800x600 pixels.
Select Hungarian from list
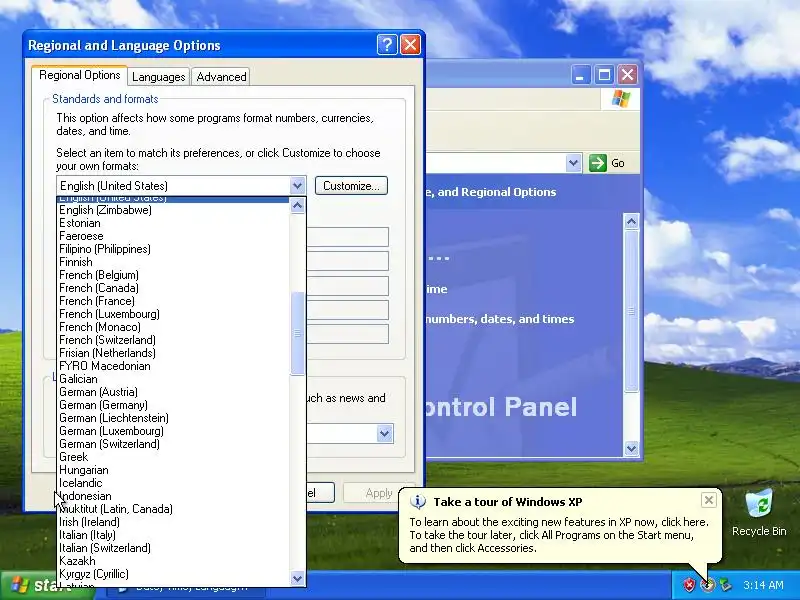(x=173, y=470)
